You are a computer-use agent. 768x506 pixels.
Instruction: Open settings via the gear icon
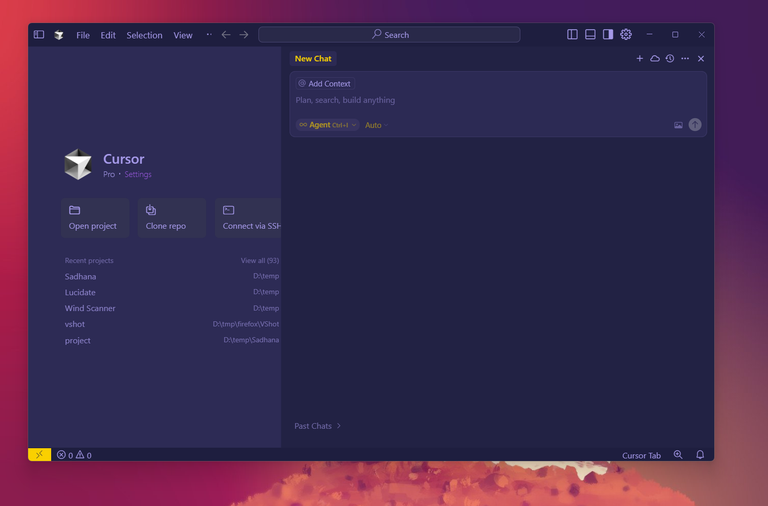click(626, 34)
